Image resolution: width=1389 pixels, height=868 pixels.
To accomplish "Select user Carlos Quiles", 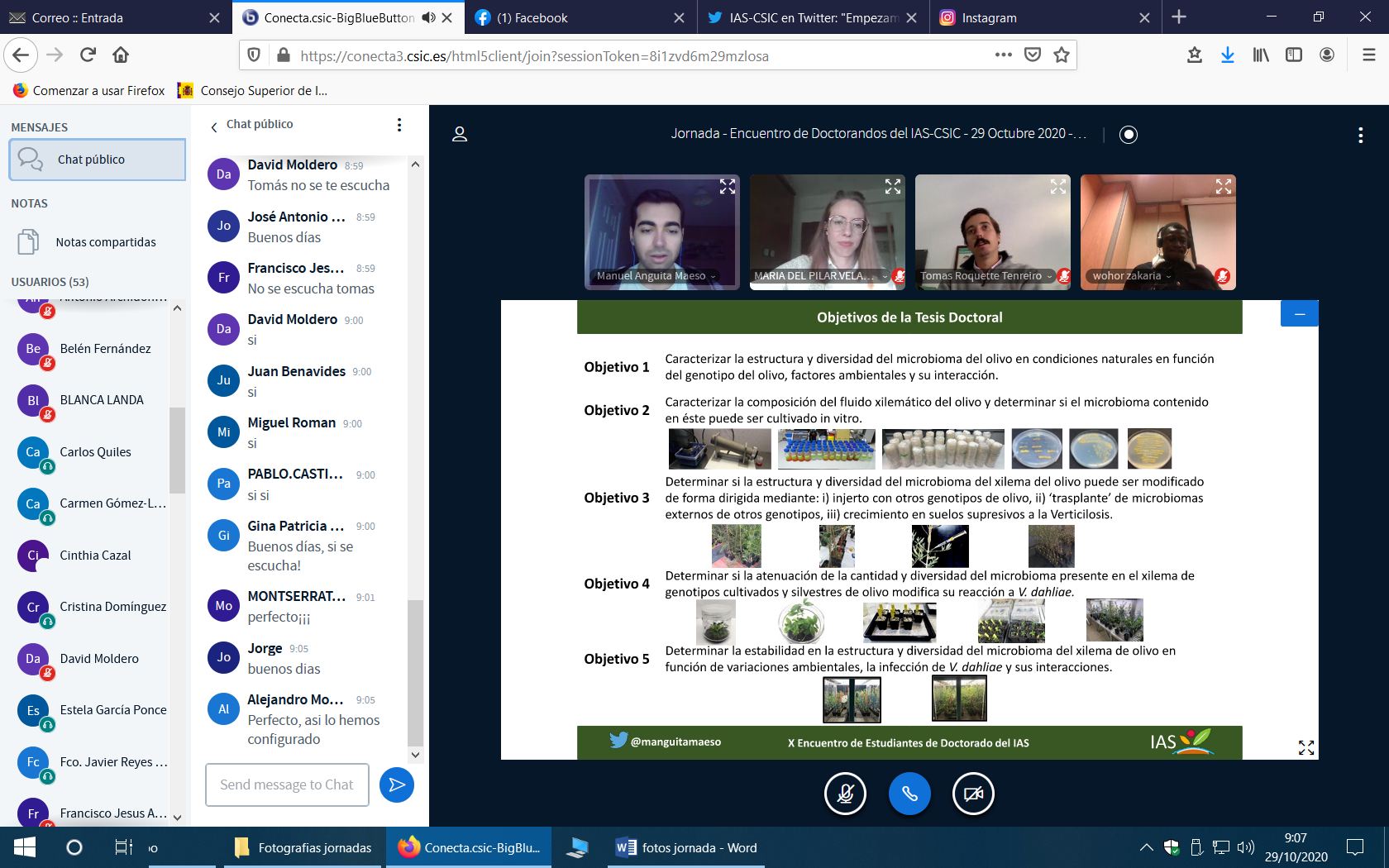I will (x=91, y=452).
